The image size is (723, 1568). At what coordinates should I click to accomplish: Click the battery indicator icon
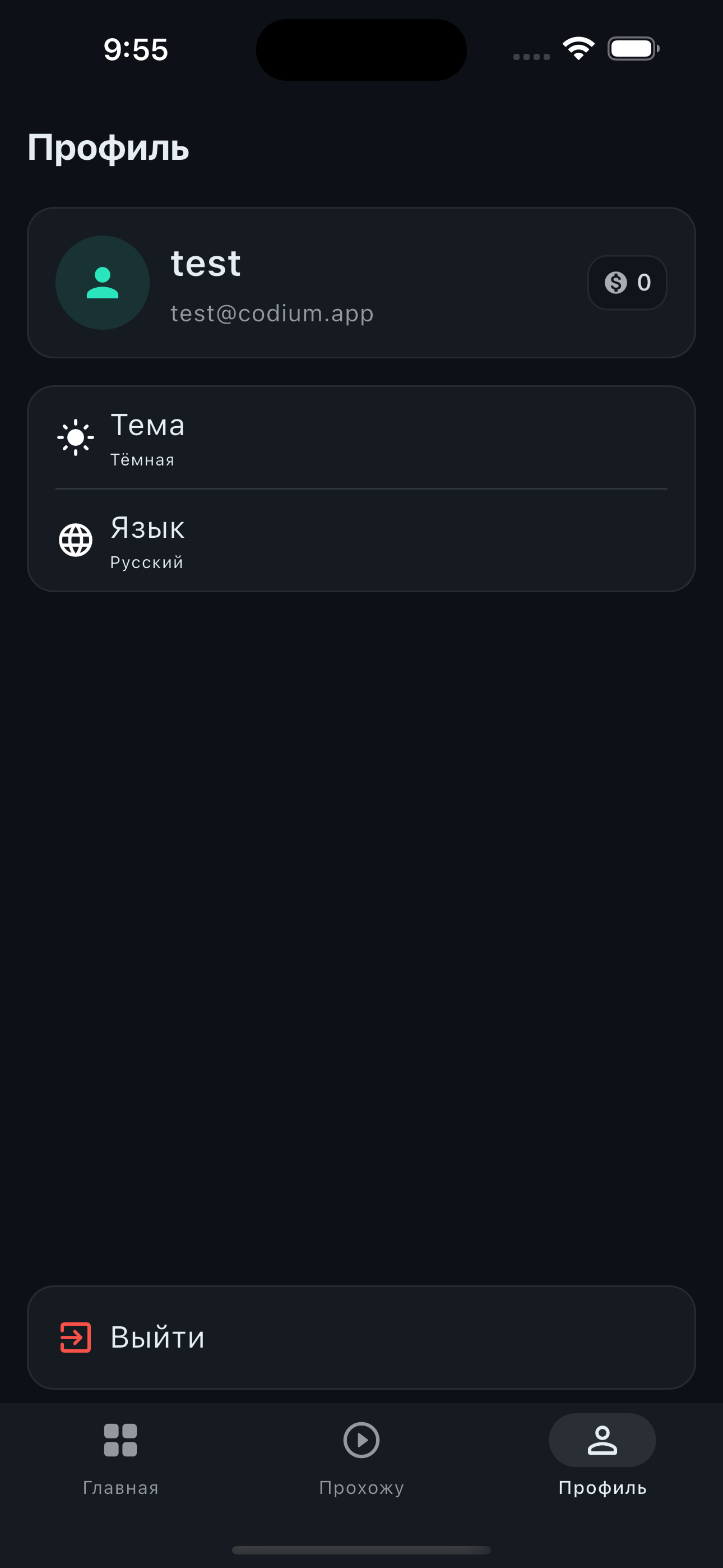(x=633, y=49)
